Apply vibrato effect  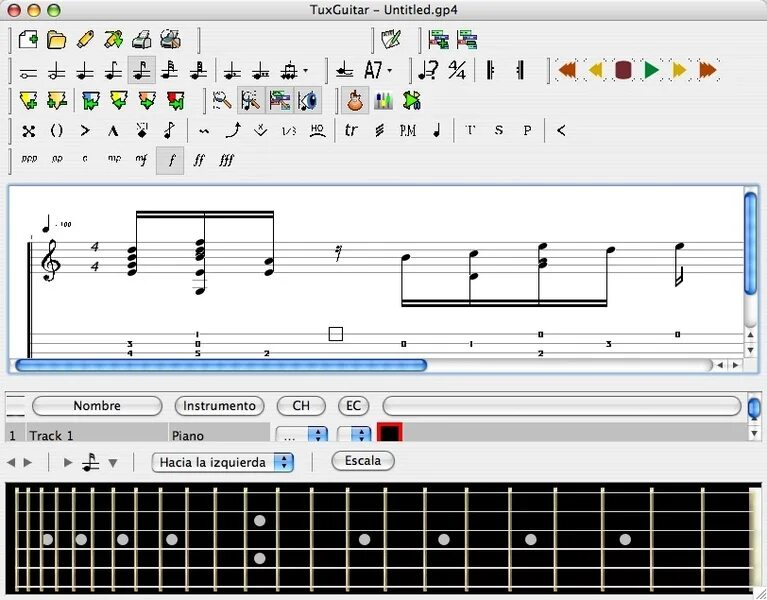204,131
